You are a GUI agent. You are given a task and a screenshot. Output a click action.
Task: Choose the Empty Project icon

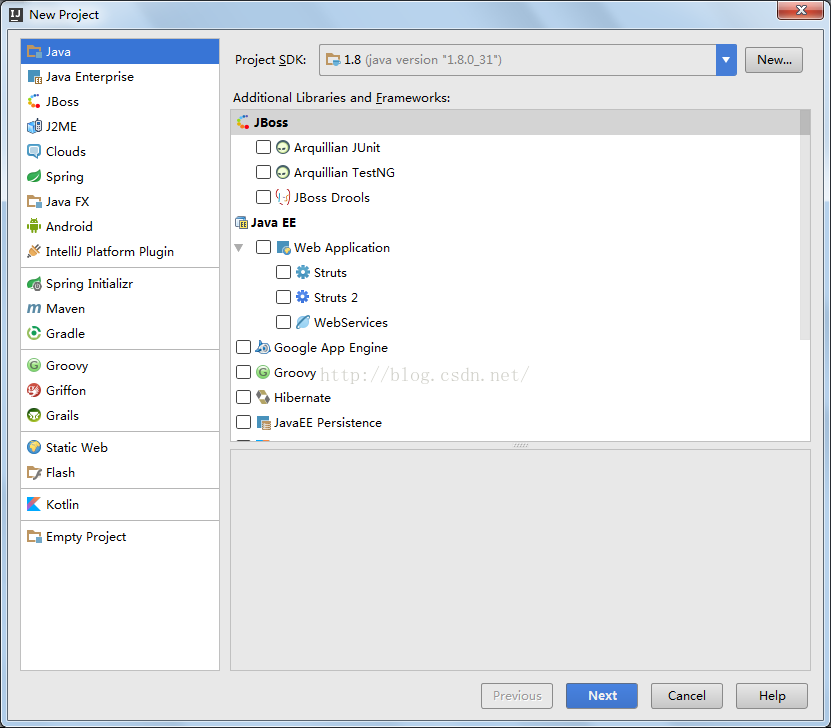(x=34, y=536)
